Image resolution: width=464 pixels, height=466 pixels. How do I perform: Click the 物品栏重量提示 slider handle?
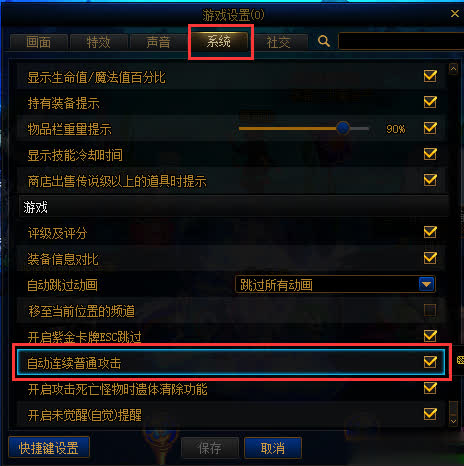[343, 128]
